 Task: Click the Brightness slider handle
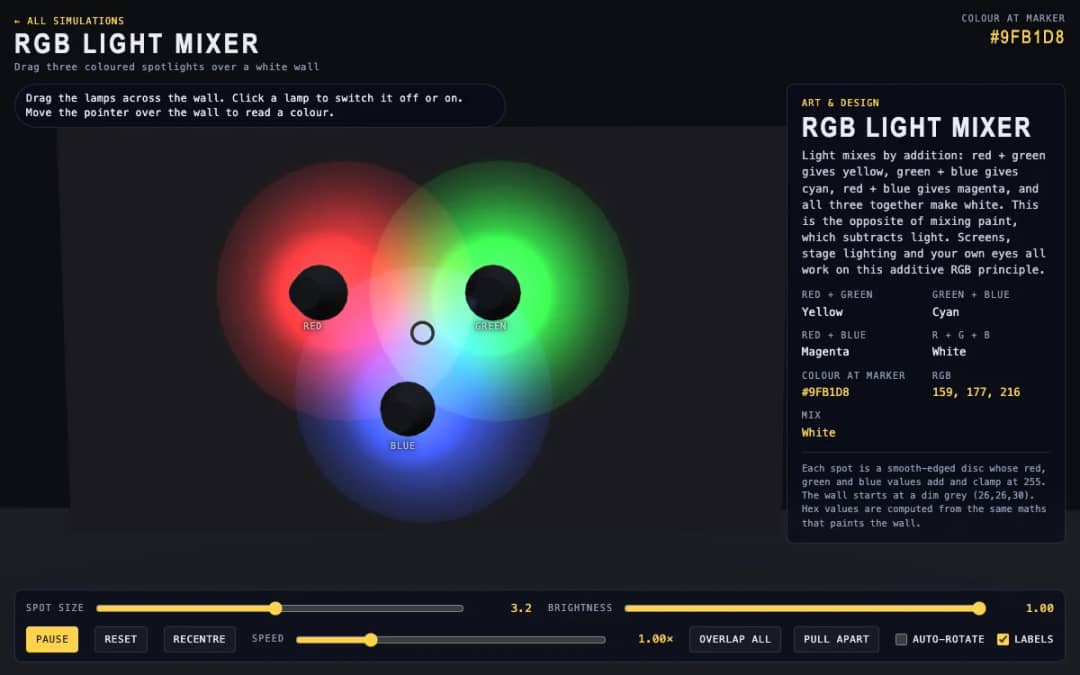click(979, 608)
